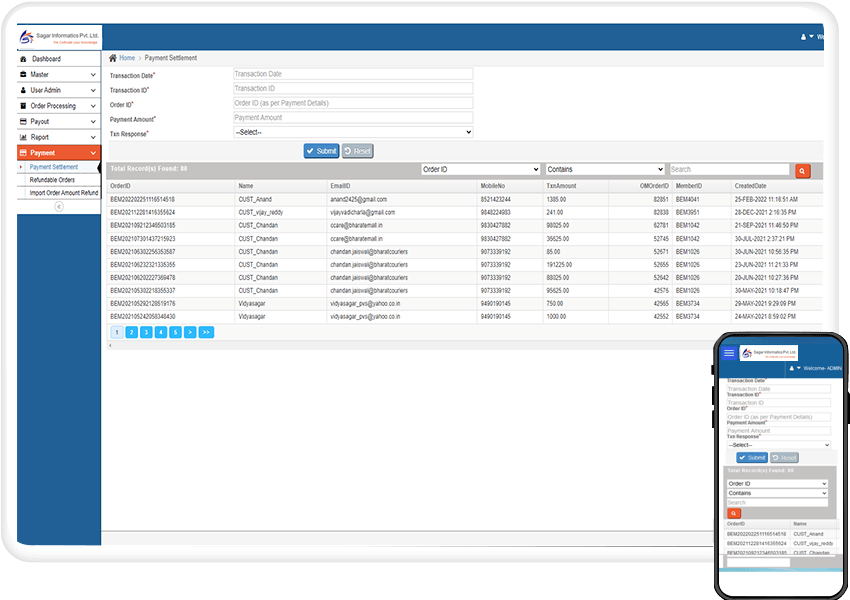Click the Submit button
Screen dimensions: 850x600
coord(321,150)
